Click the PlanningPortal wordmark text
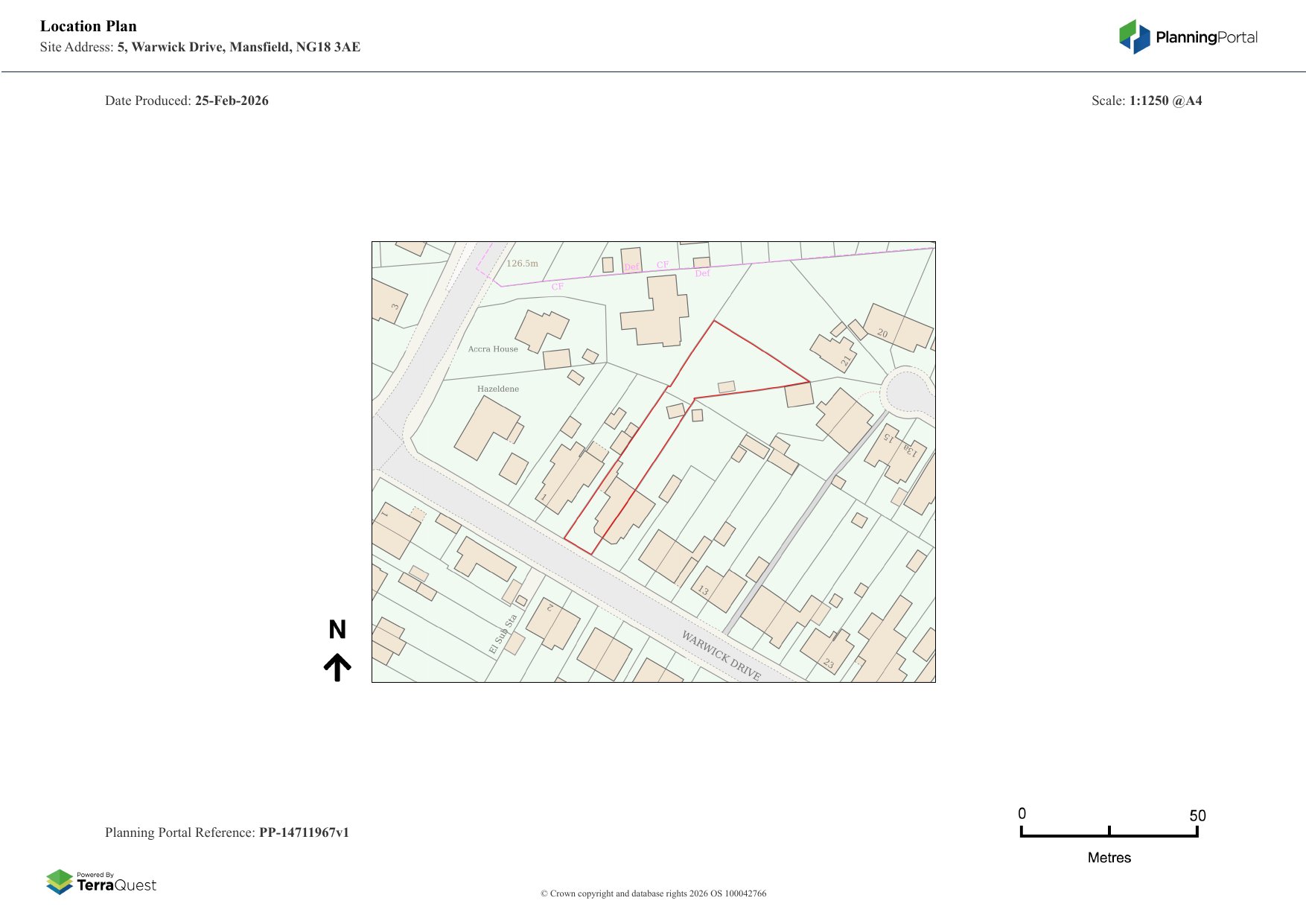 (1206, 37)
